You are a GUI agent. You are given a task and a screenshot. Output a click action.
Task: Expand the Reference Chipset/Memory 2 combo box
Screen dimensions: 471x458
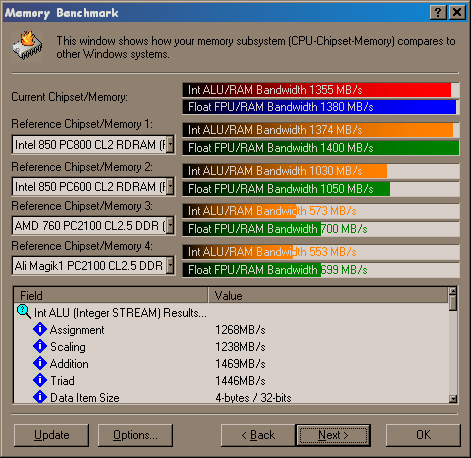pyautogui.click(x=170, y=186)
